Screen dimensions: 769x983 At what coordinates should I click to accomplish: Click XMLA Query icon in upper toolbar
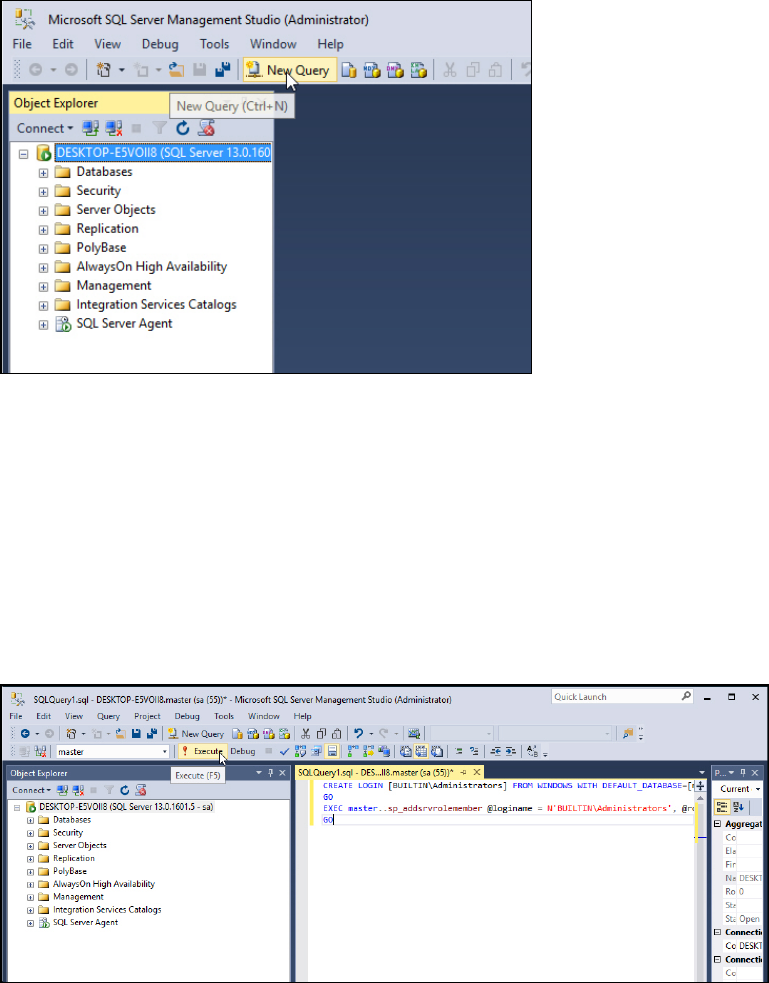click(419, 70)
